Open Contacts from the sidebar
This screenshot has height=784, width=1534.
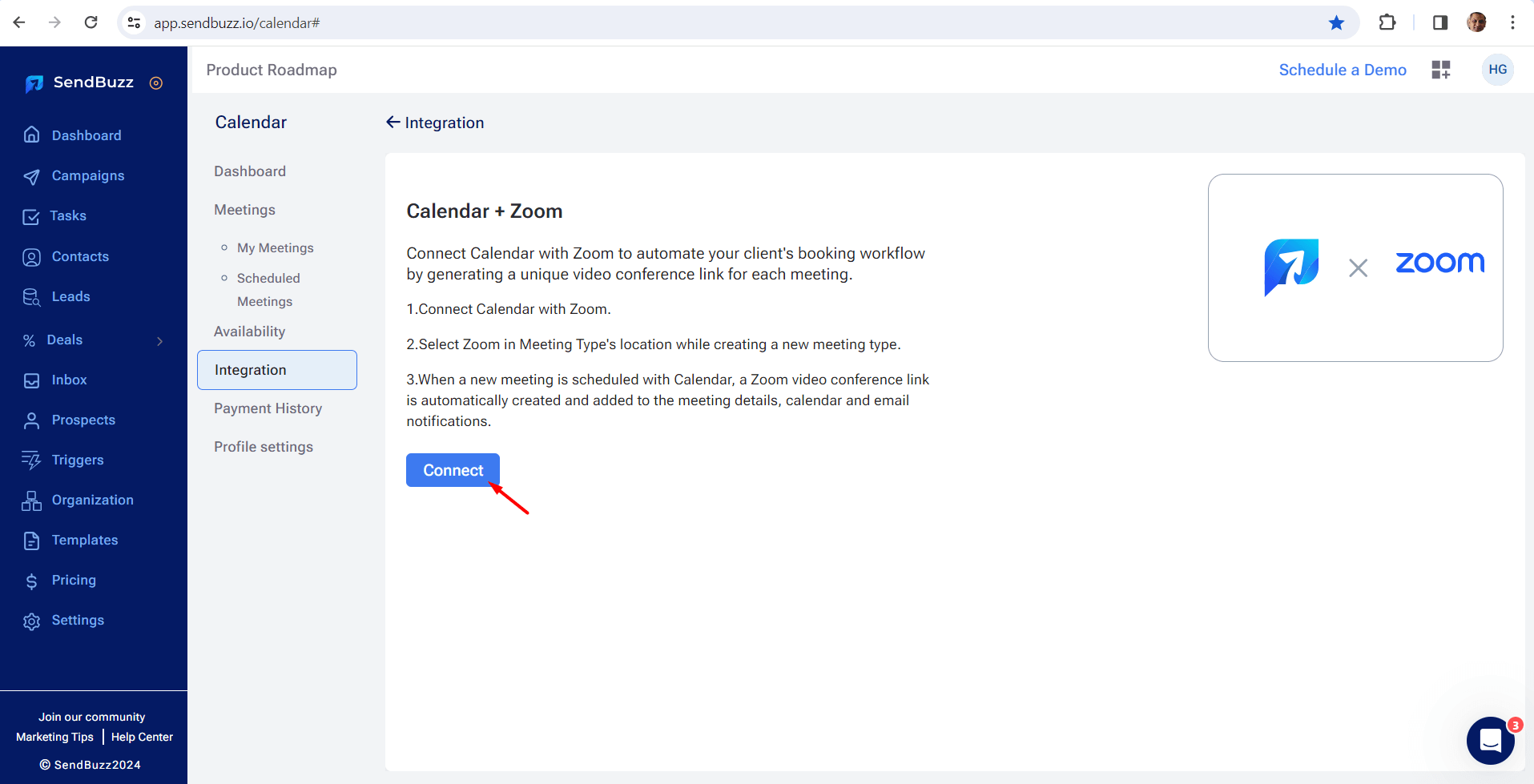pyautogui.click(x=80, y=256)
